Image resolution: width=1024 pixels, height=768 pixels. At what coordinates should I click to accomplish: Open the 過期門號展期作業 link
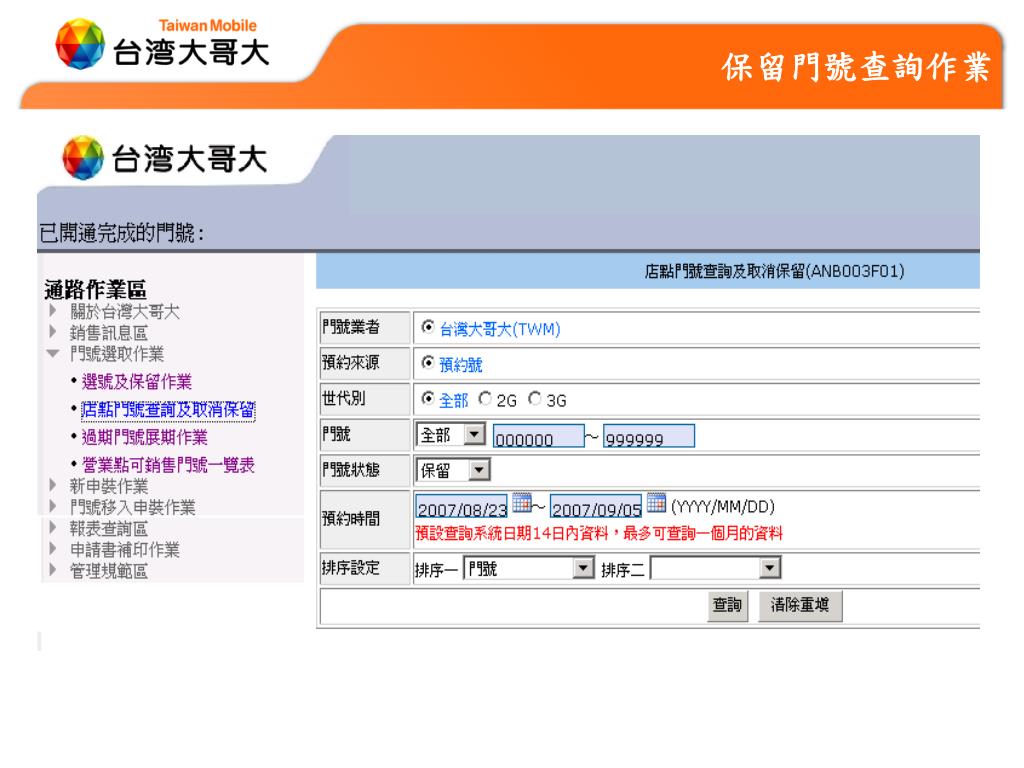coord(144,437)
